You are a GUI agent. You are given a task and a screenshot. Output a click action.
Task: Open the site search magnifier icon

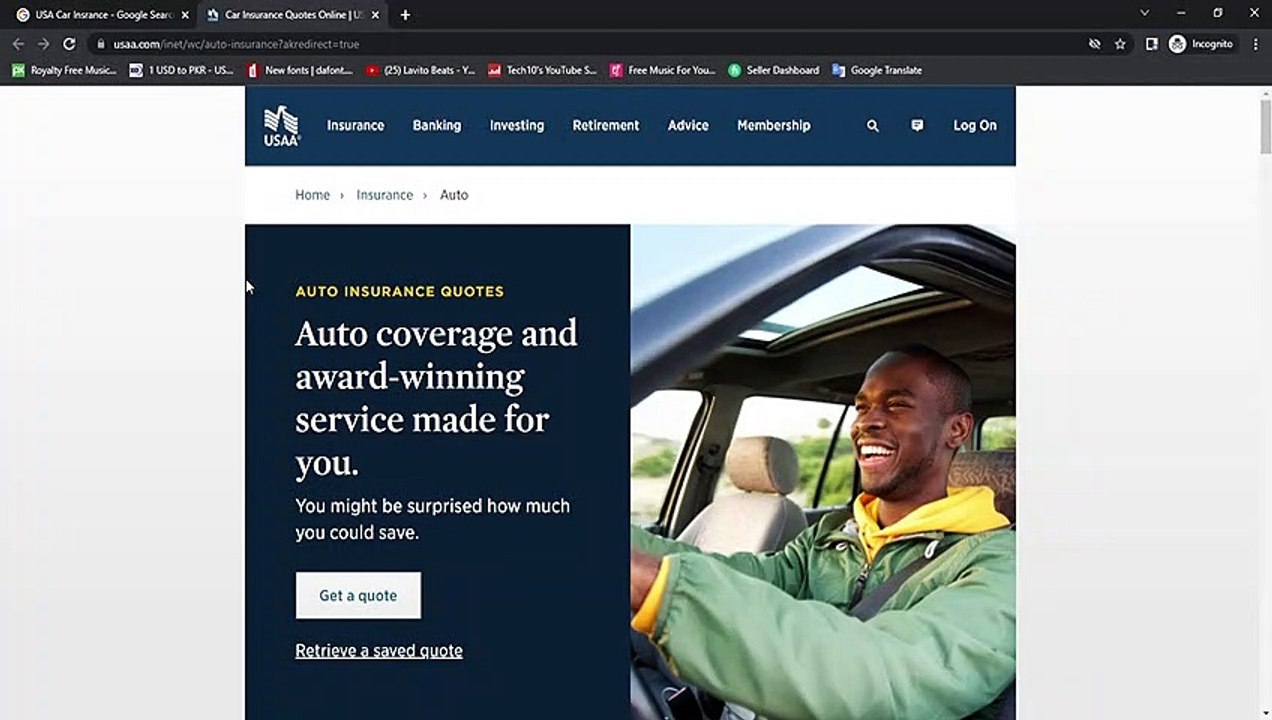click(x=872, y=126)
